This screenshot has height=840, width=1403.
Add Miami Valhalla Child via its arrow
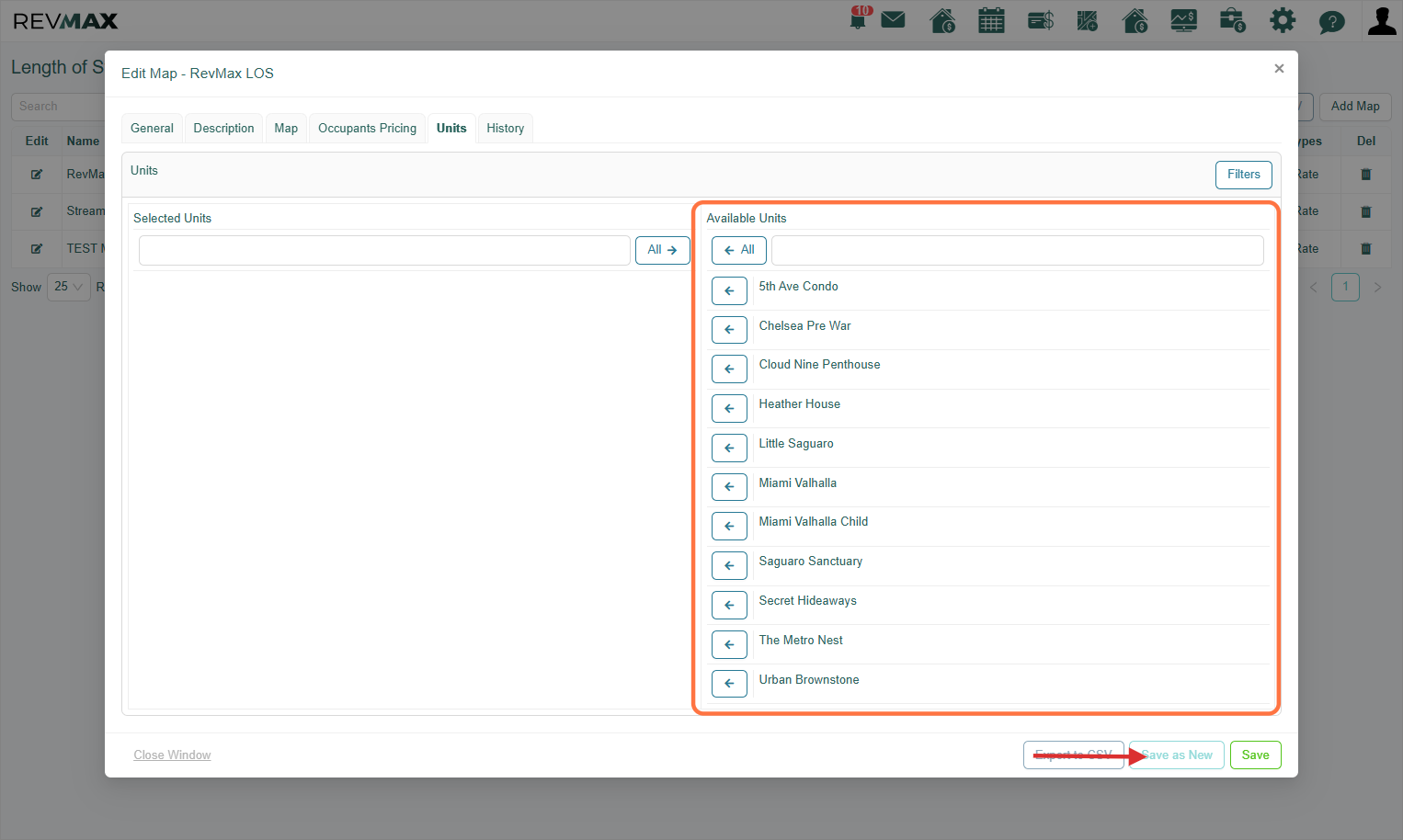point(729,526)
